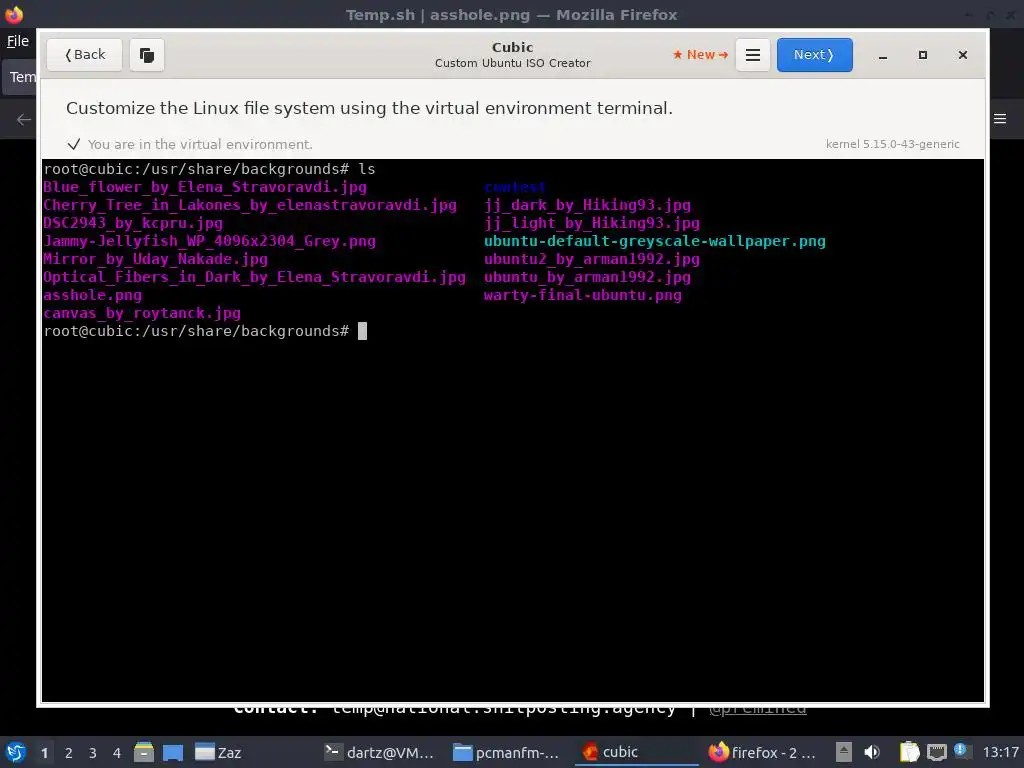Click the copy icon next to Back
This screenshot has width=1024, height=768.
point(147,55)
